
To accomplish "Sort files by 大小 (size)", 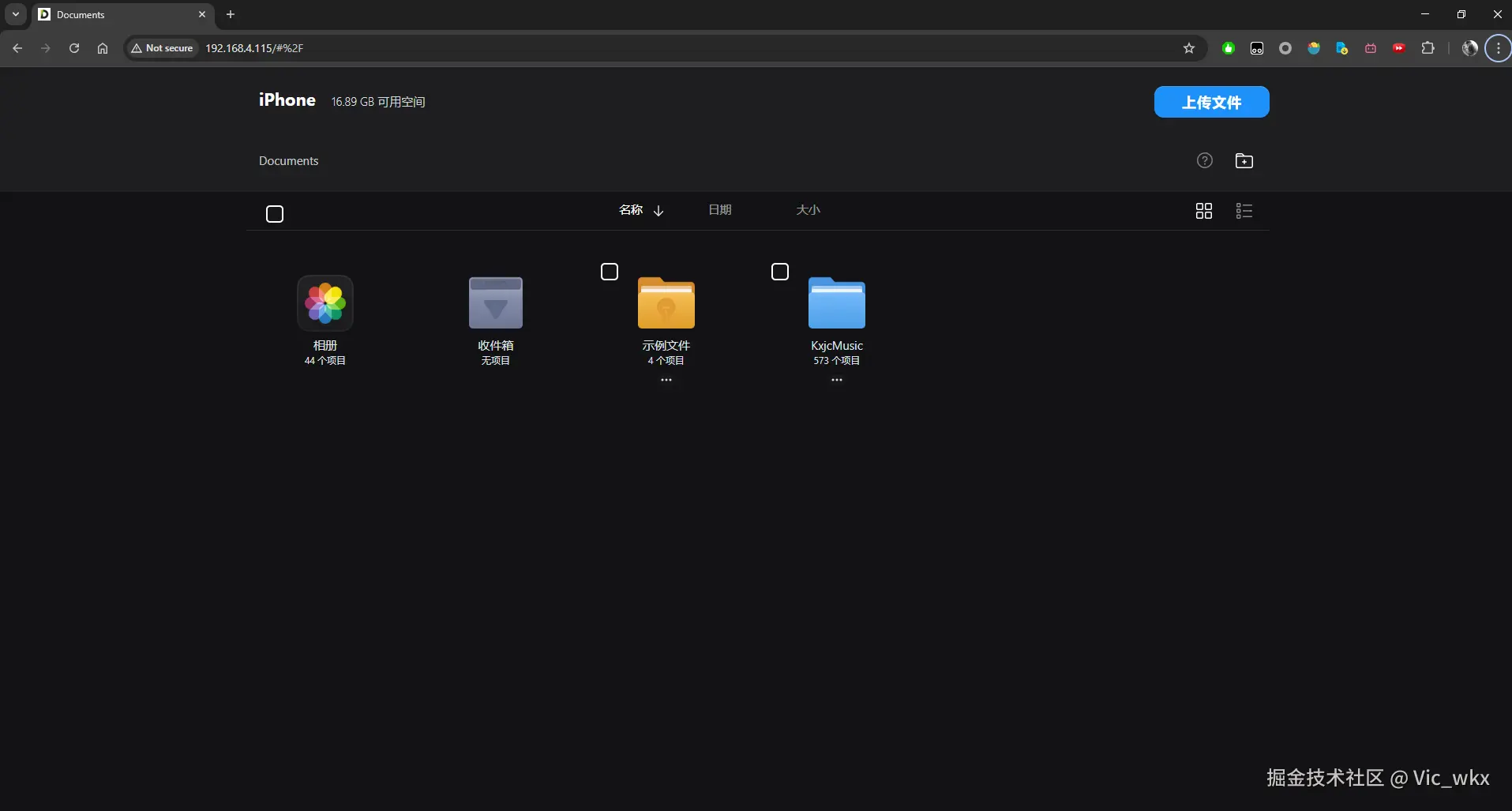I will point(809,210).
